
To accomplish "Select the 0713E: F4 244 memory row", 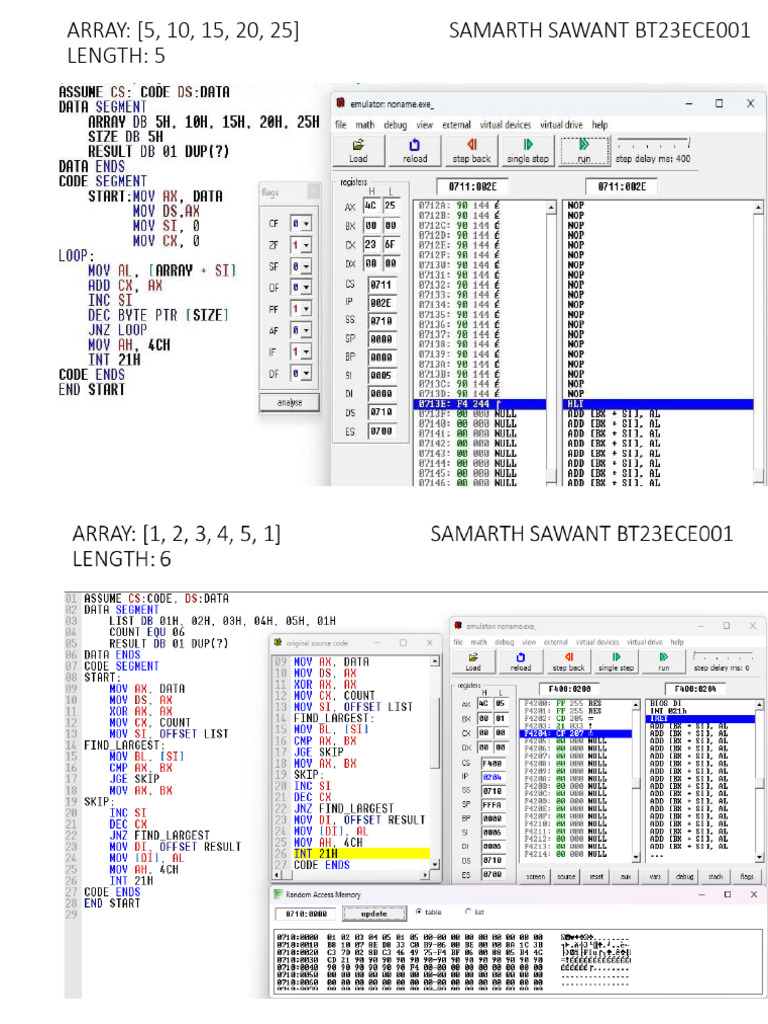I will [x=479, y=404].
